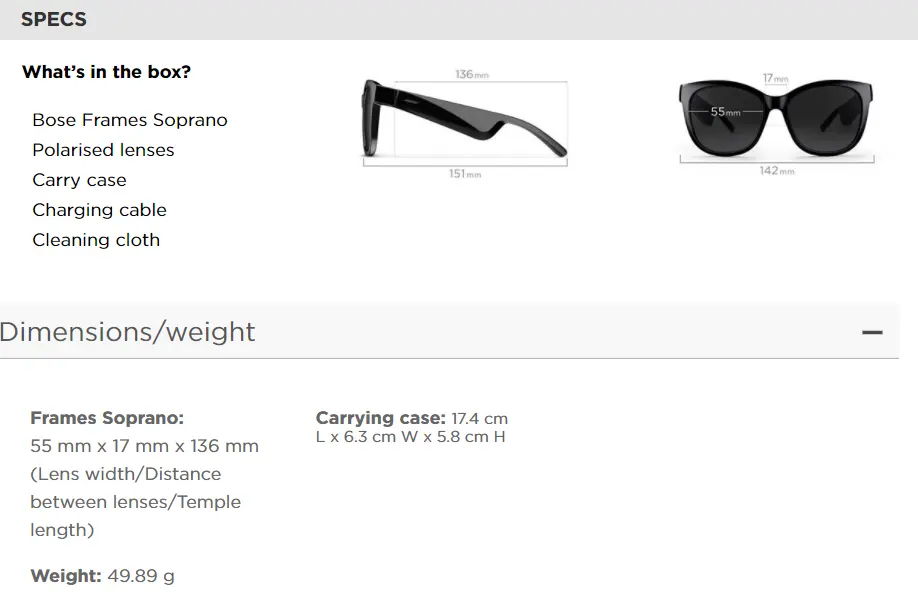The image size is (918, 607).
Task: Click the Dimensions/weight accordion header
Action: point(128,332)
